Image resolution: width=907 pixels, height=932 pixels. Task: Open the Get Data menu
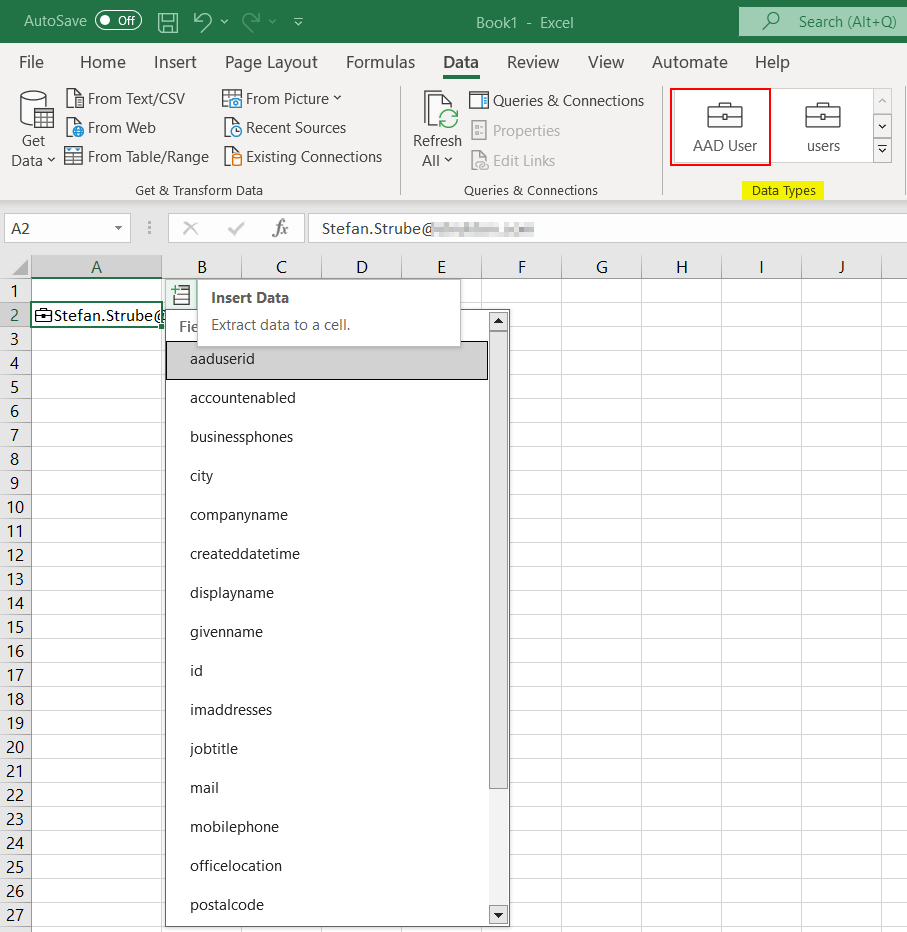coord(32,125)
